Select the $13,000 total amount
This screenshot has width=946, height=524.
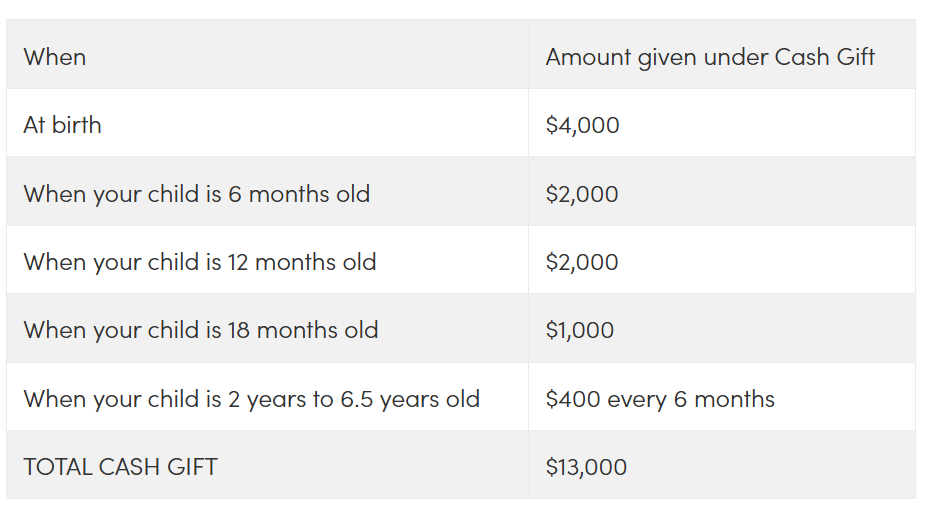[x=586, y=467]
